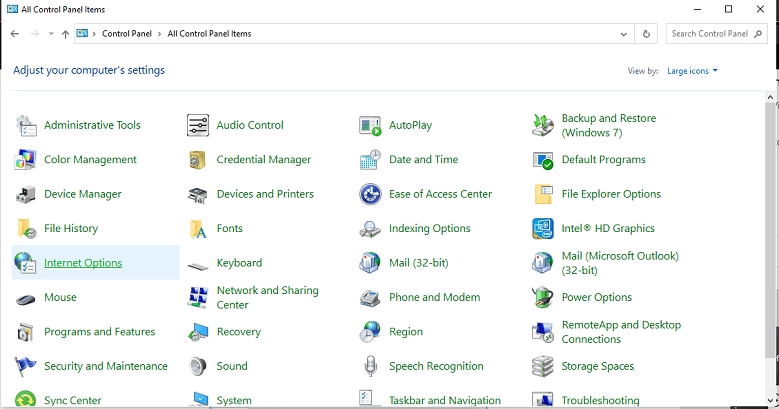Viewport: 779px width, 409px height.
Task: Open the Default Programs icon
Action: (x=543, y=160)
